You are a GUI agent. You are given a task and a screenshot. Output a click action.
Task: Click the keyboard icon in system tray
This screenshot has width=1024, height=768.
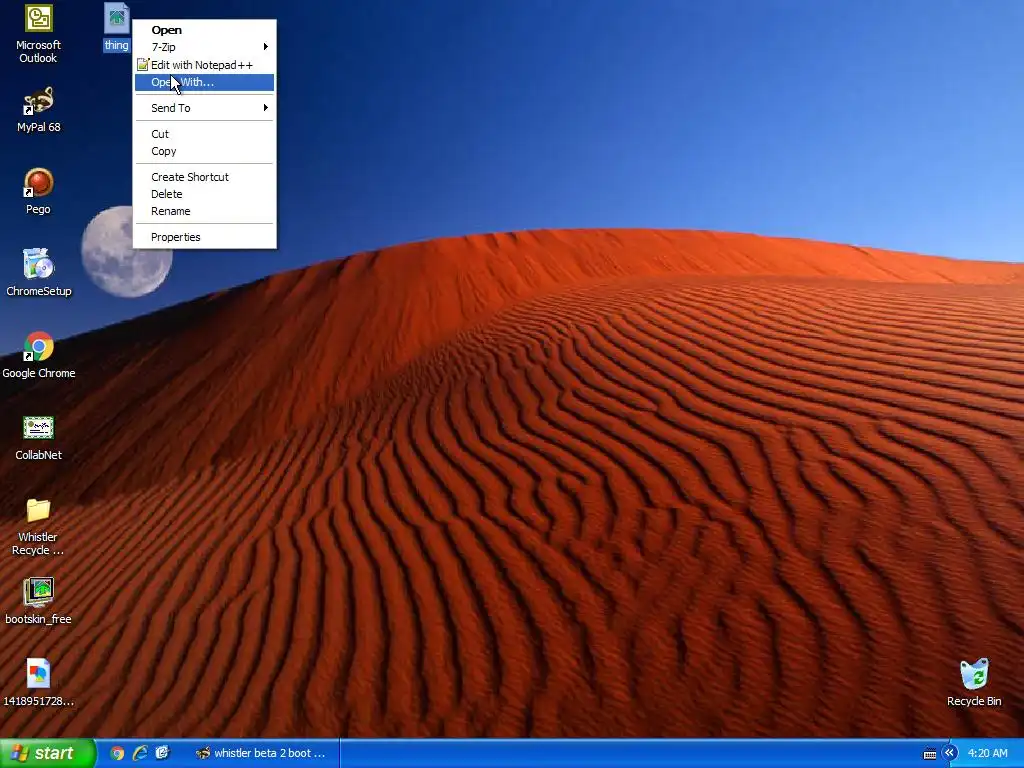[929, 754]
